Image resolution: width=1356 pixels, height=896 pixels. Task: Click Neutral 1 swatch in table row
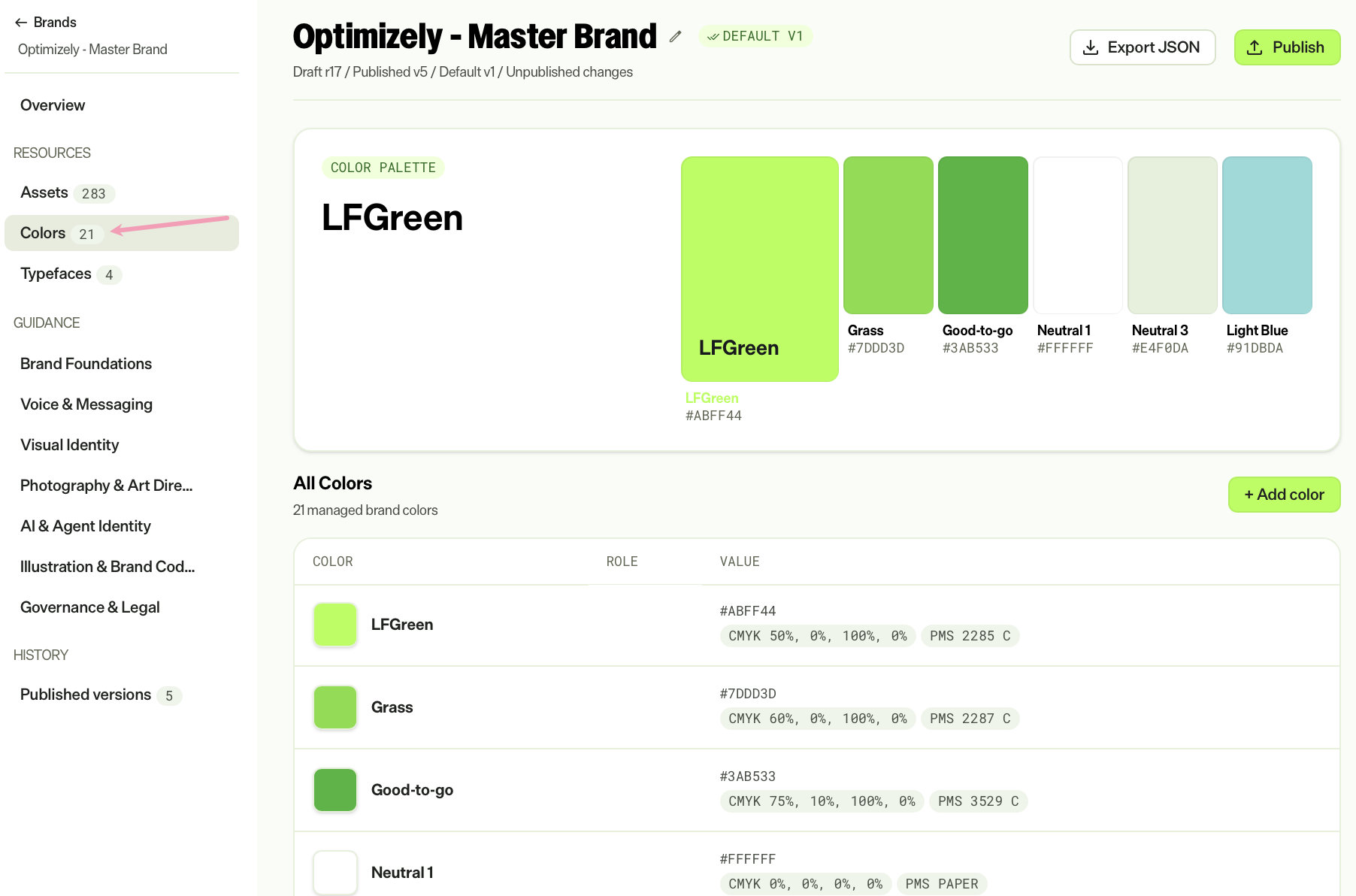[335, 873]
